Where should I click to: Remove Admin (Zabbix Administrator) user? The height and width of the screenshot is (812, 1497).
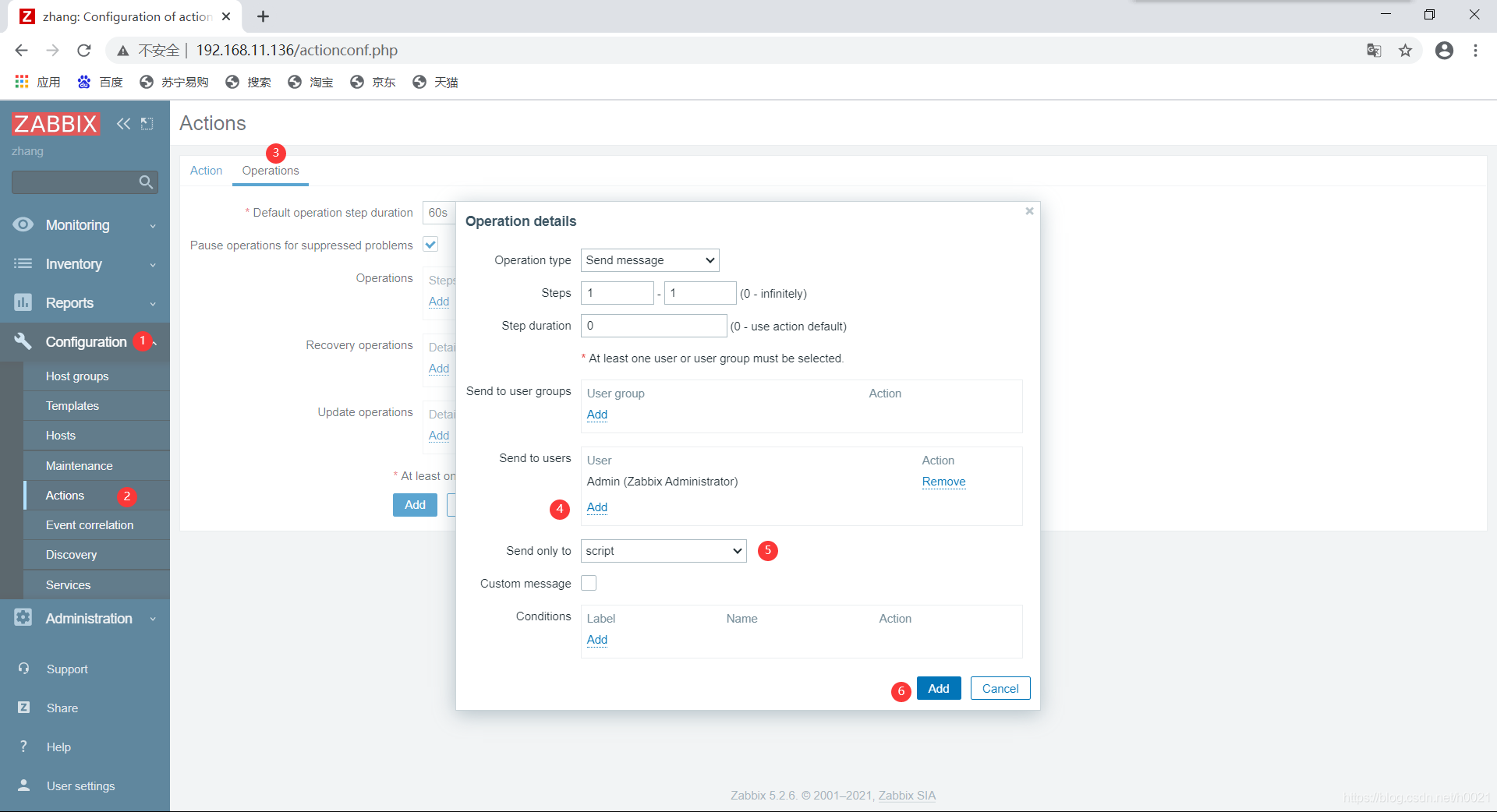[x=943, y=482]
